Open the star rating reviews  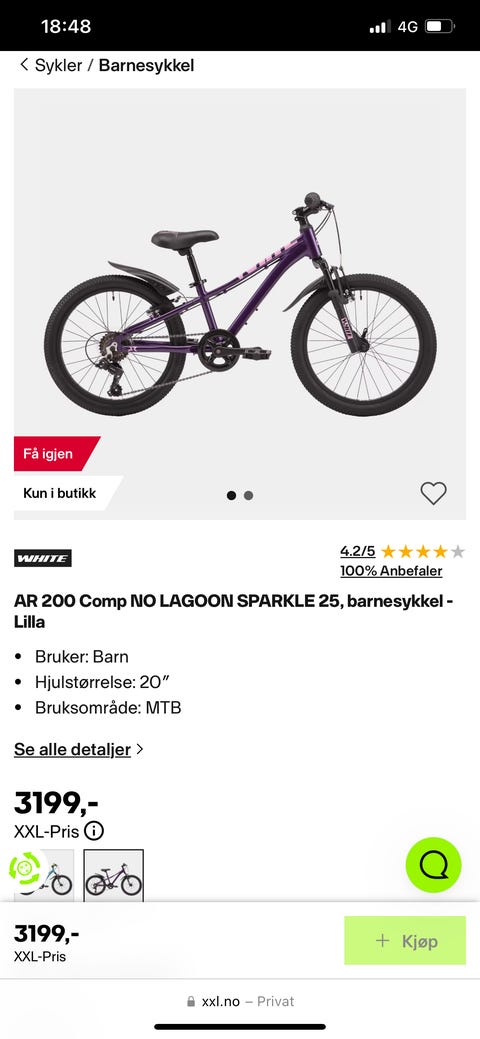tap(422, 551)
